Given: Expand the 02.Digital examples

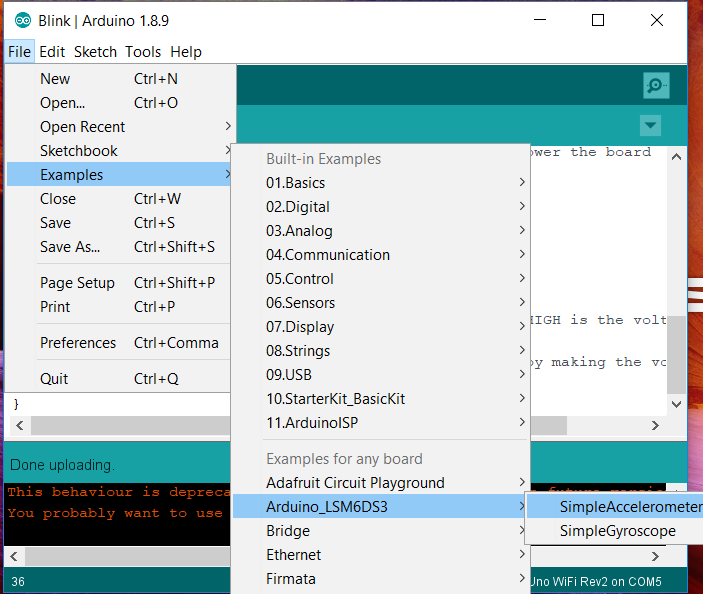Looking at the screenshot, I should coord(381,207).
